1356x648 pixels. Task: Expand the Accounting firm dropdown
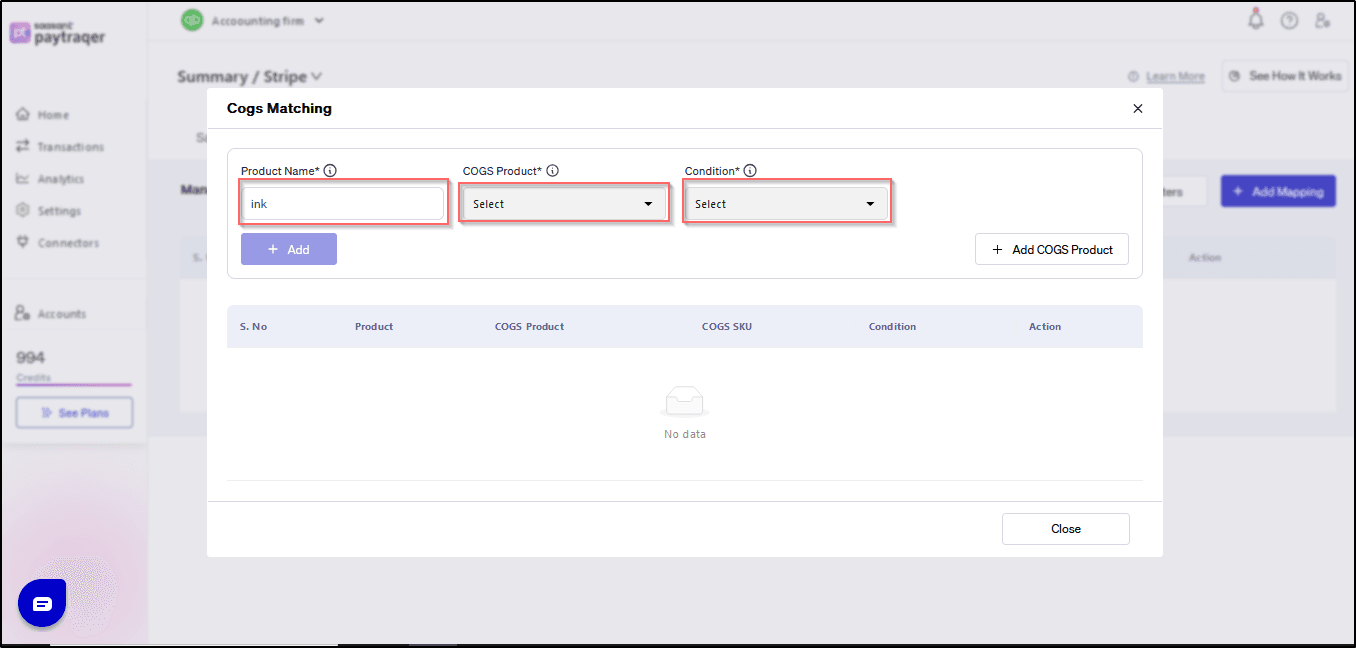(319, 20)
